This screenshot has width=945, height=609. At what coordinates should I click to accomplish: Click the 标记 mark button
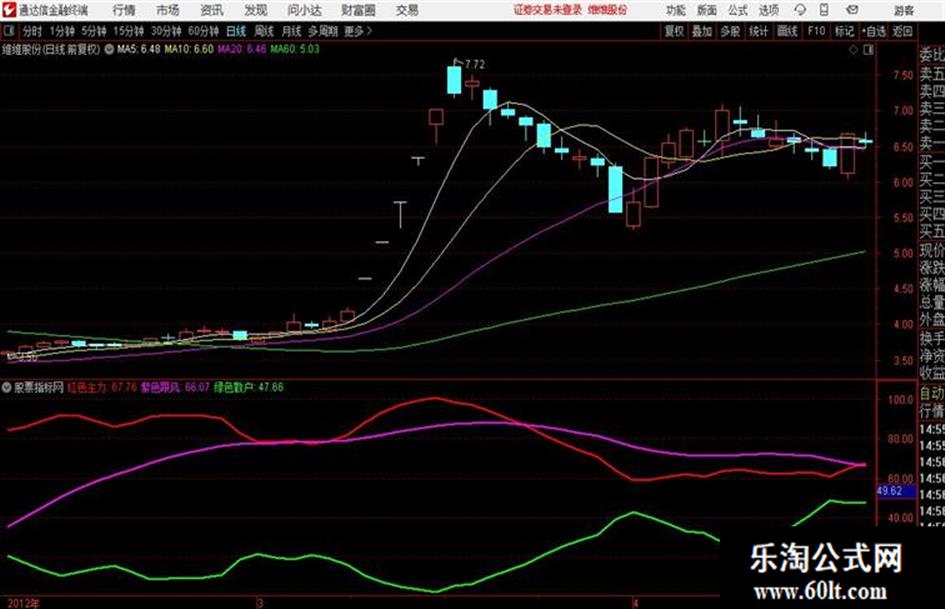click(844, 31)
